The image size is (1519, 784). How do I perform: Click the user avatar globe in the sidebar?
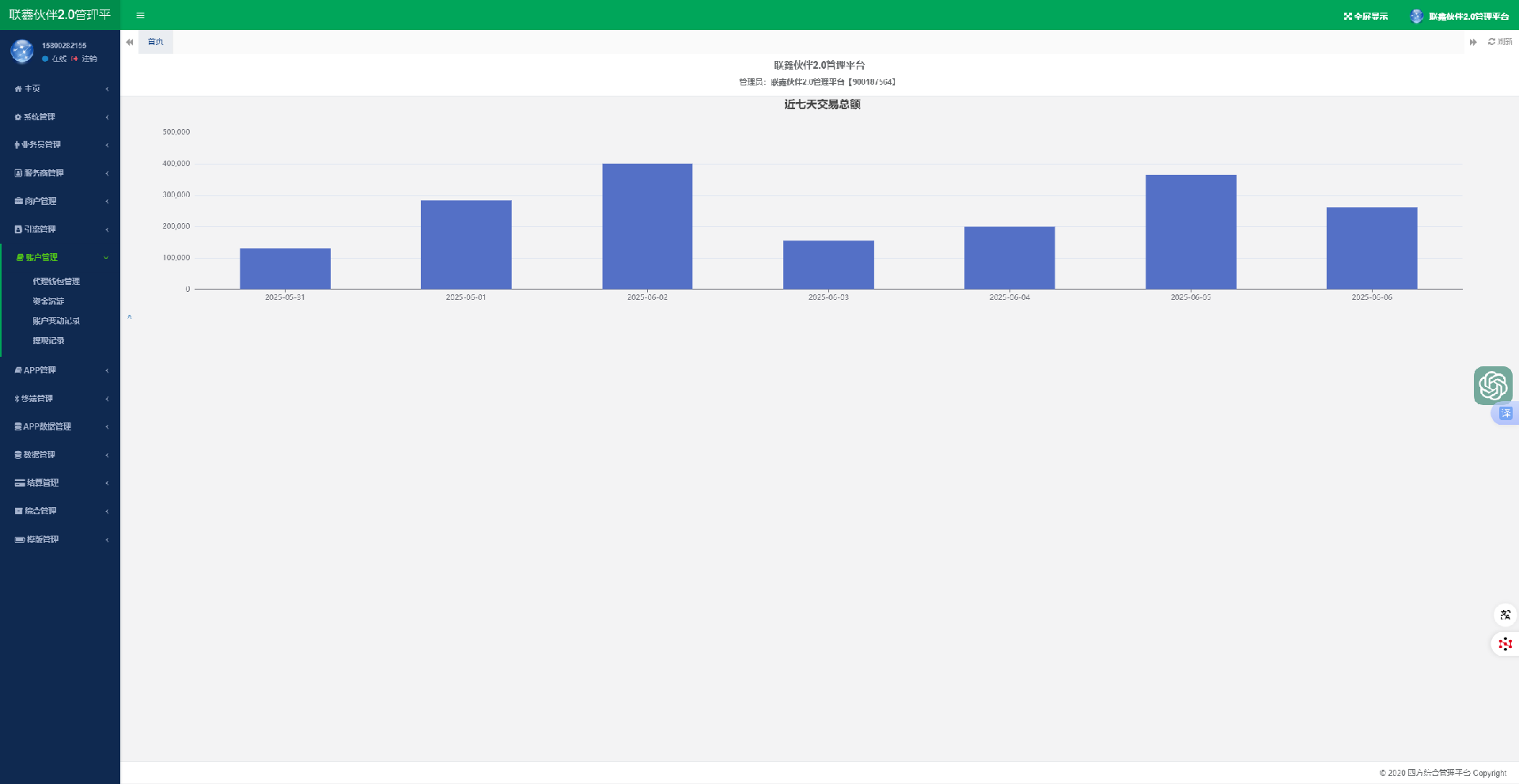(x=22, y=51)
